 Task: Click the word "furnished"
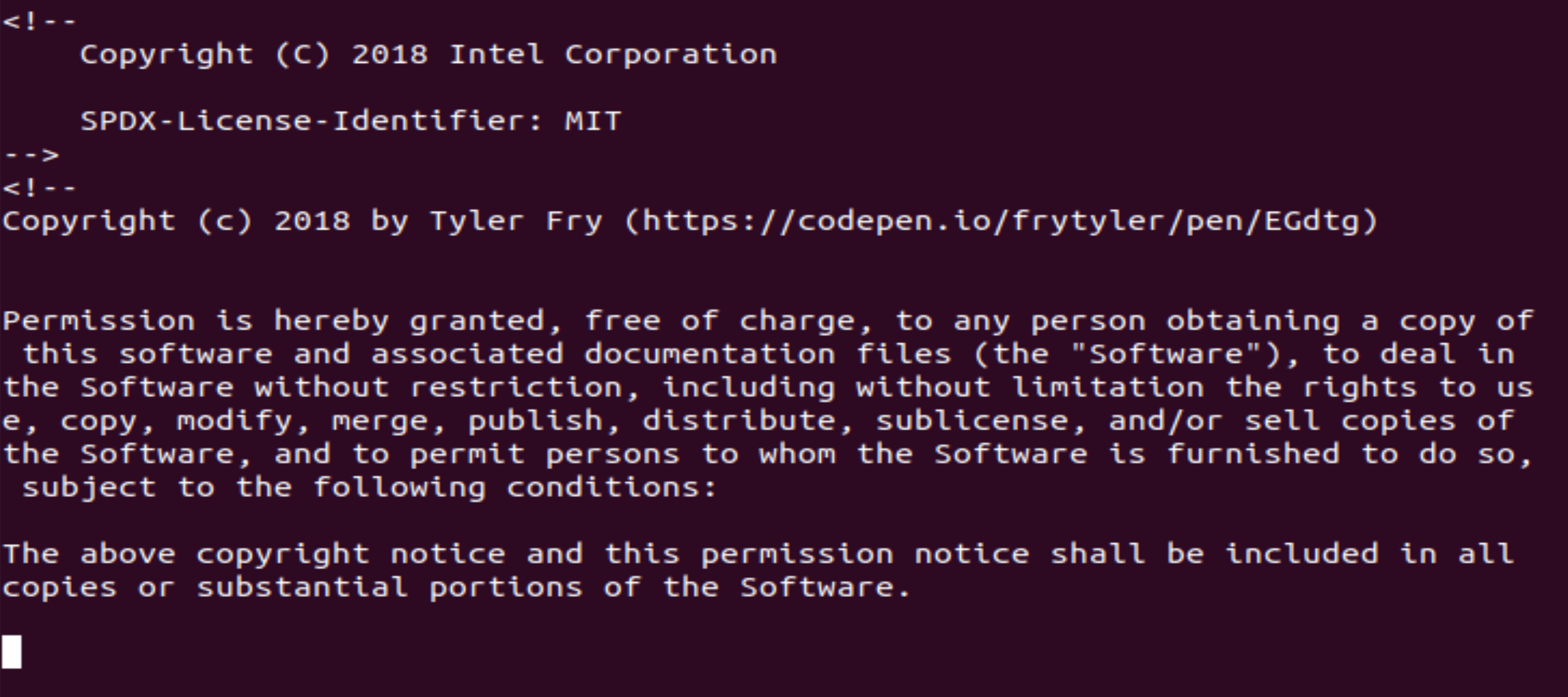pyautogui.click(x=1253, y=454)
